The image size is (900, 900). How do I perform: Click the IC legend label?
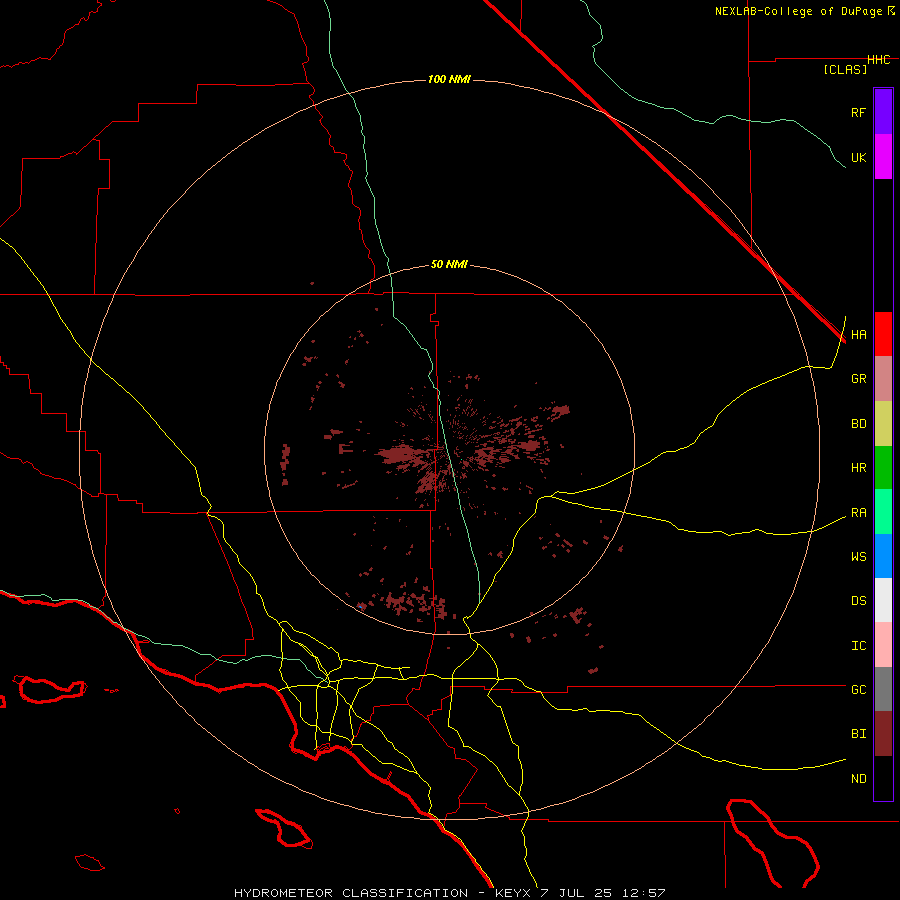tap(858, 646)
